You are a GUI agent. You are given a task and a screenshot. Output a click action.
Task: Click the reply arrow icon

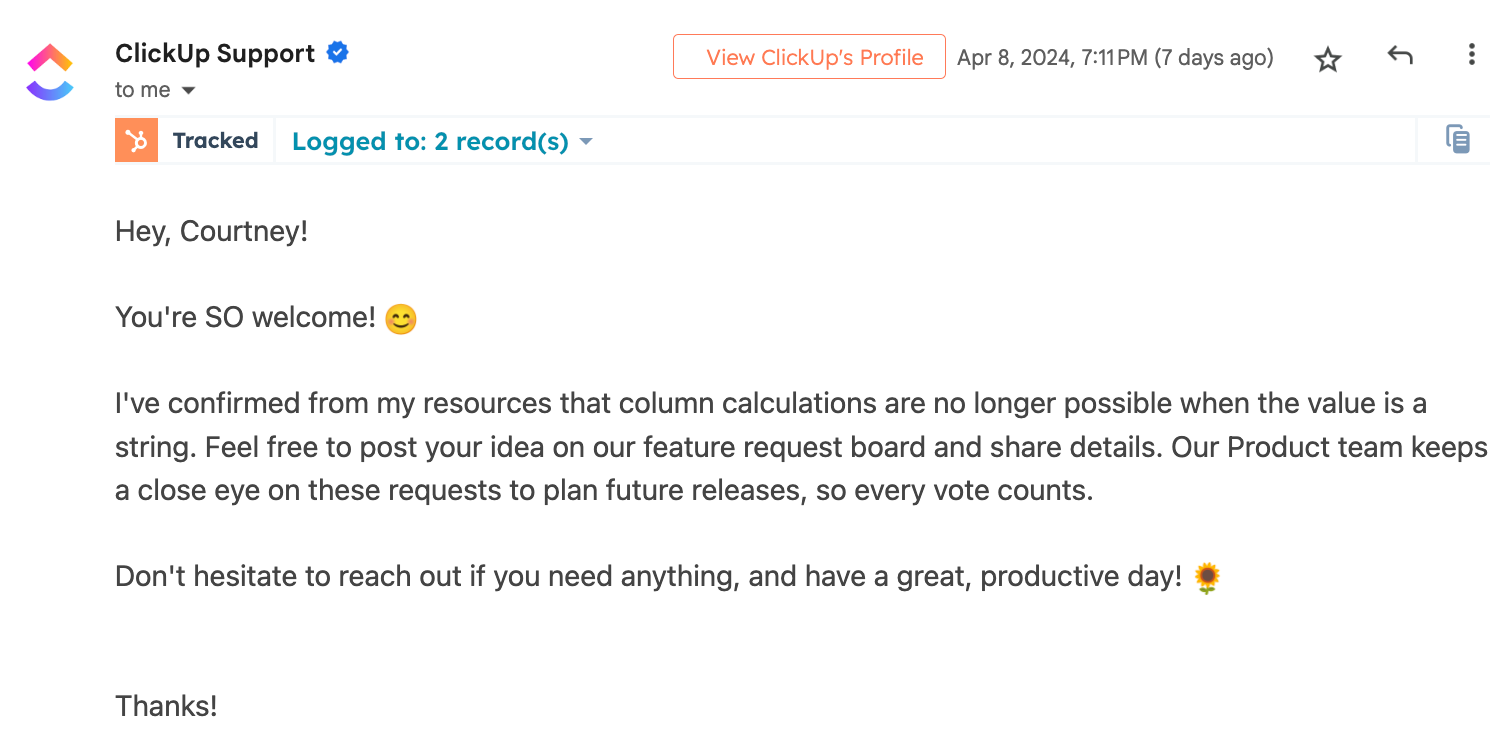(x=1400, y=56)
